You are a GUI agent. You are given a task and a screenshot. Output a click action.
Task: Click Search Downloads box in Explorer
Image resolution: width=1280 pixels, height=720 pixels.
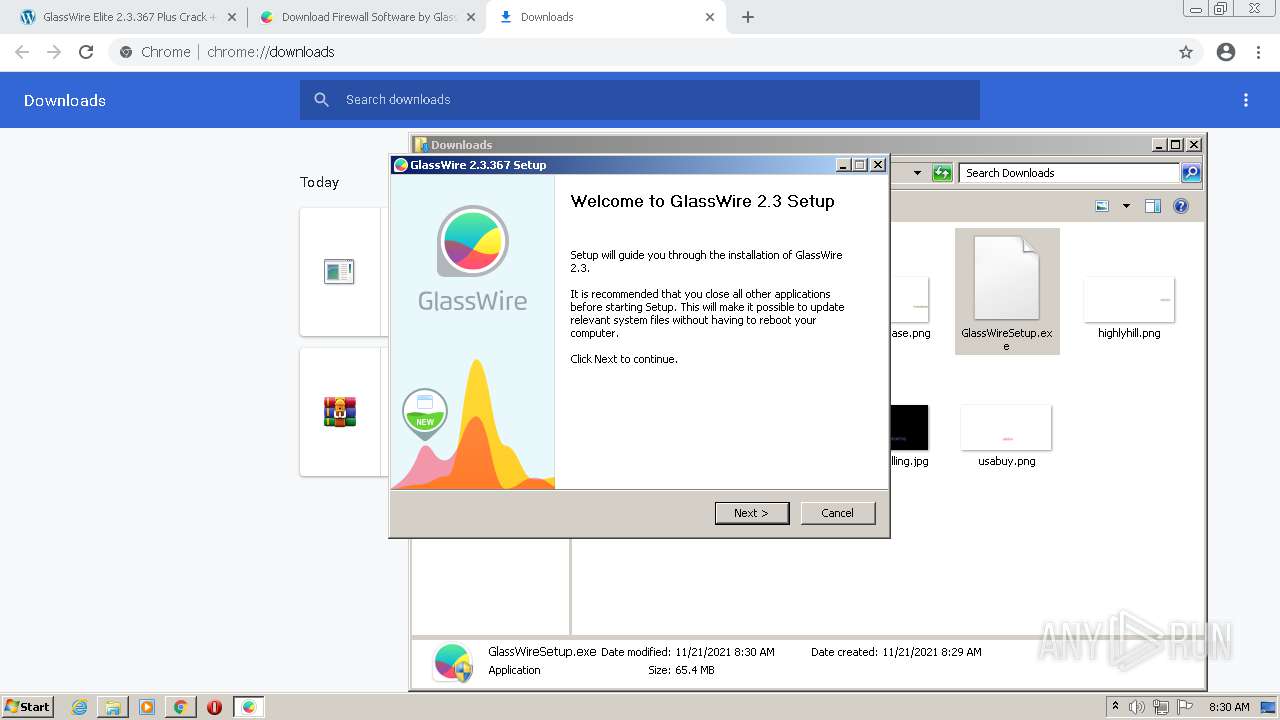1069,173
